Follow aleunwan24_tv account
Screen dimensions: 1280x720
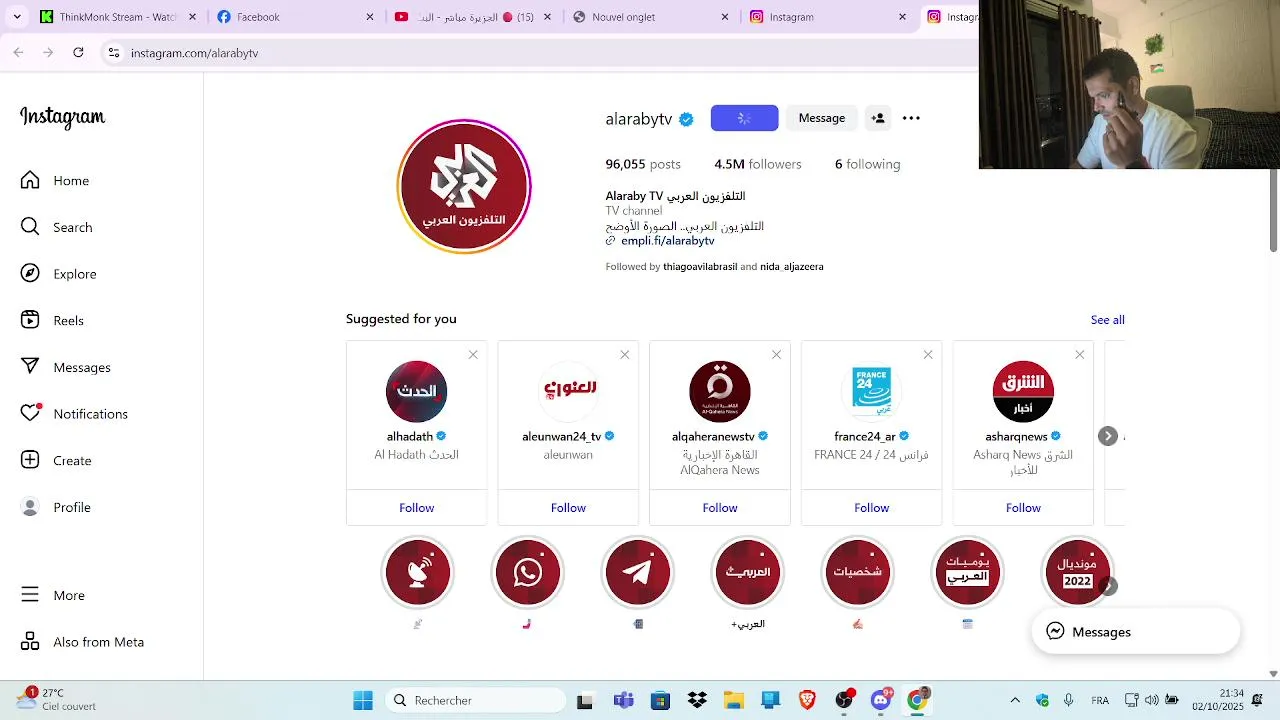[568, 508]
